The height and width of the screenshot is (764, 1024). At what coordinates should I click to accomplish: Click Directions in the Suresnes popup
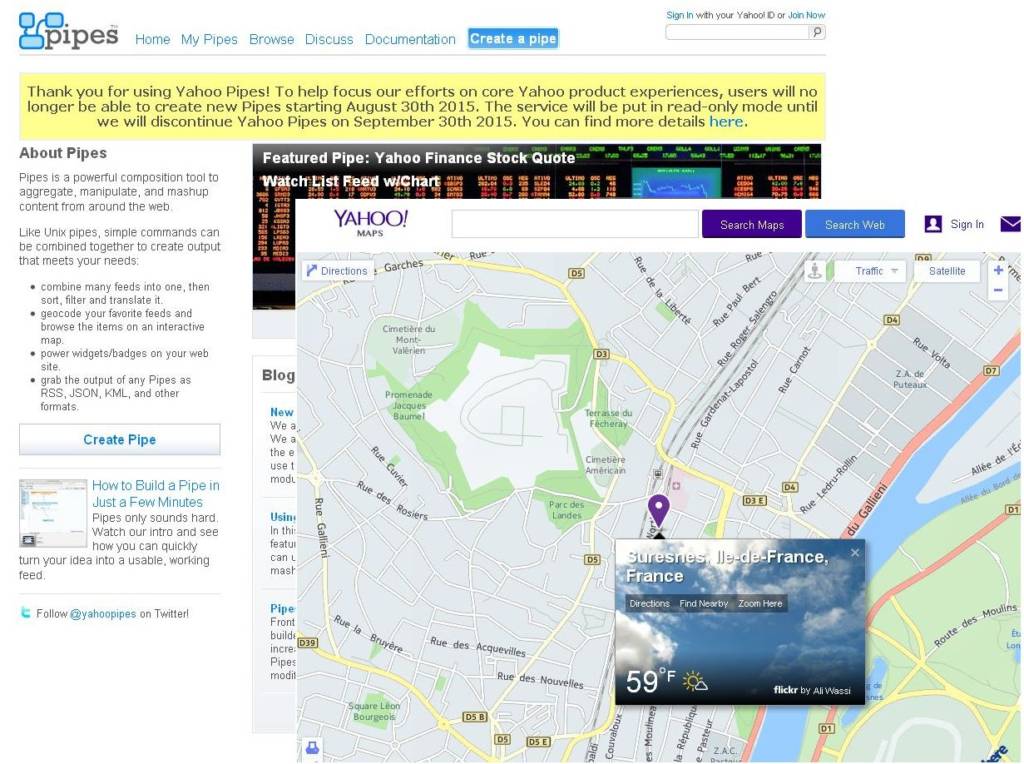click(x=649, y=603)
